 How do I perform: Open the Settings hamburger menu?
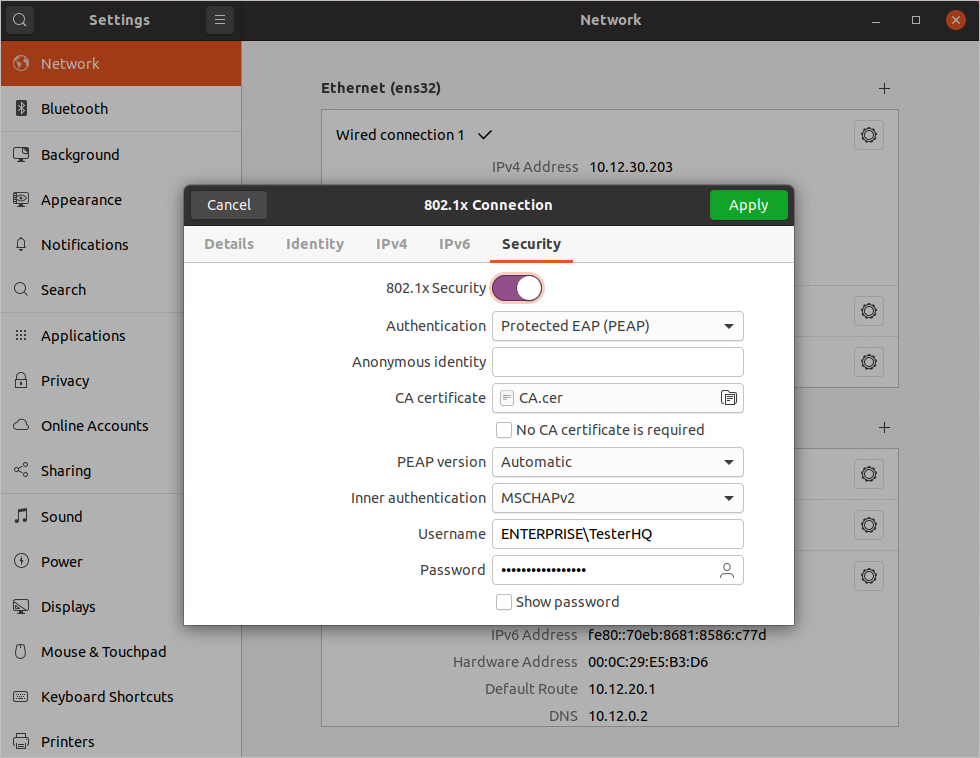tap(220, 20)
